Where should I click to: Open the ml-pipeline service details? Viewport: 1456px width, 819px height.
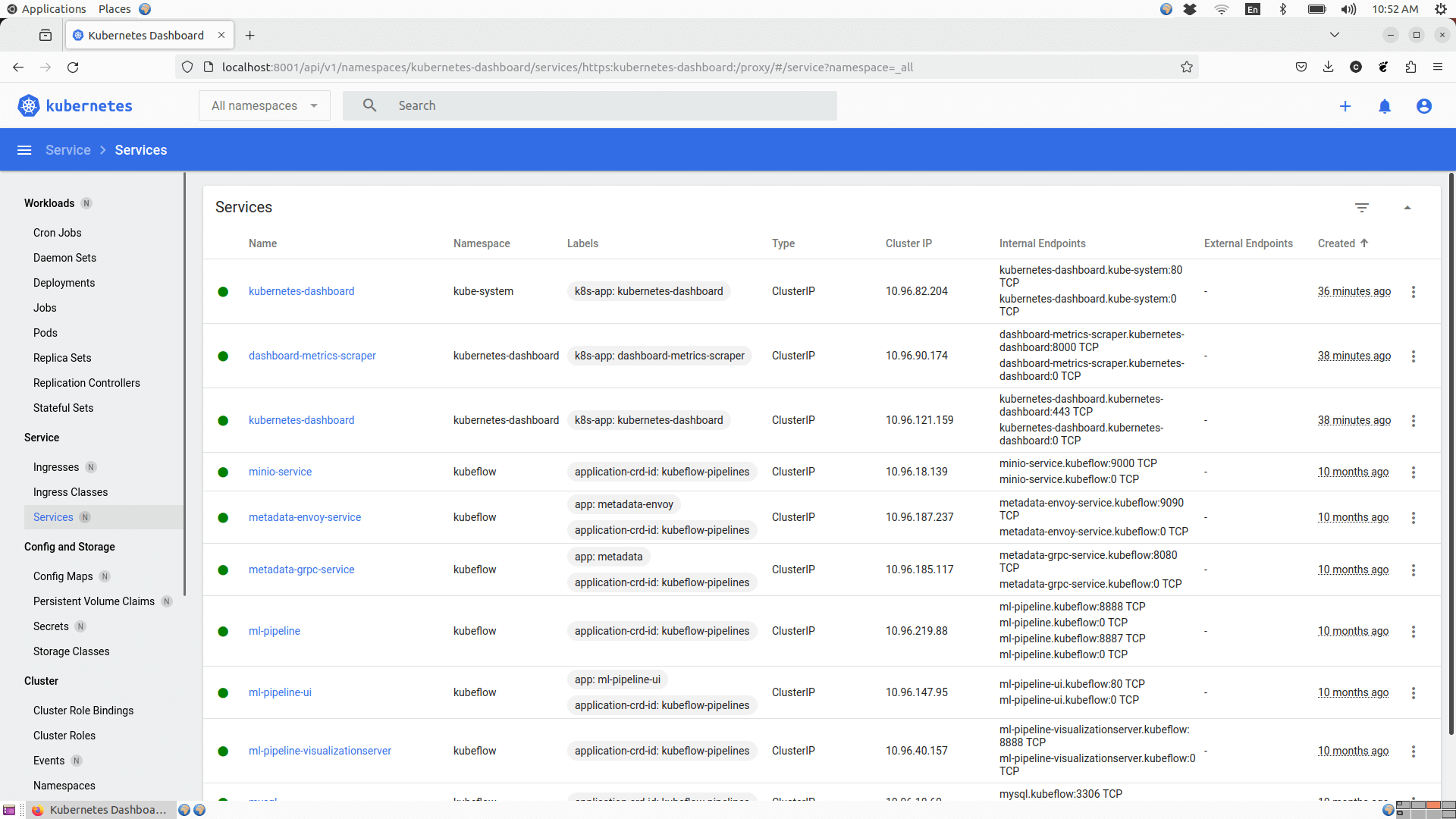274,630
